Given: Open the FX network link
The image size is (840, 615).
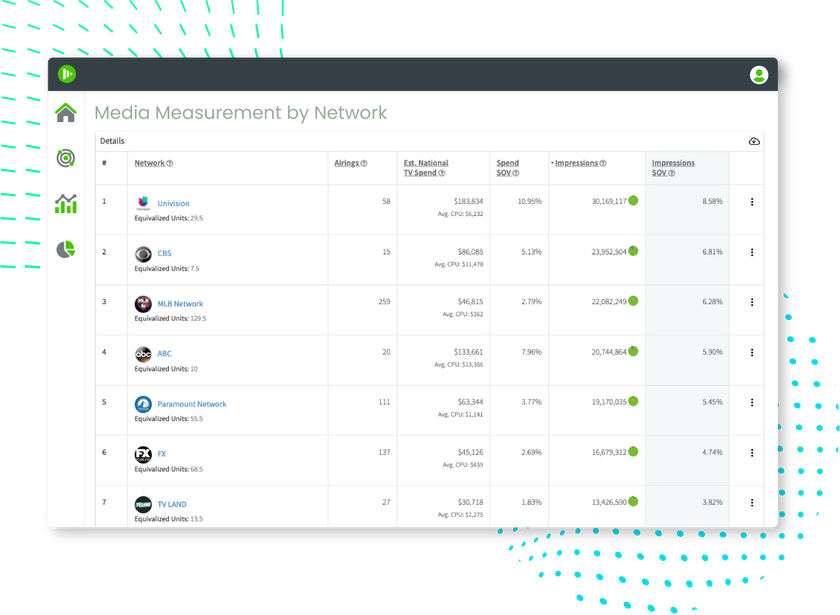Looking at the screenshot, I should [x=161, y=454].
